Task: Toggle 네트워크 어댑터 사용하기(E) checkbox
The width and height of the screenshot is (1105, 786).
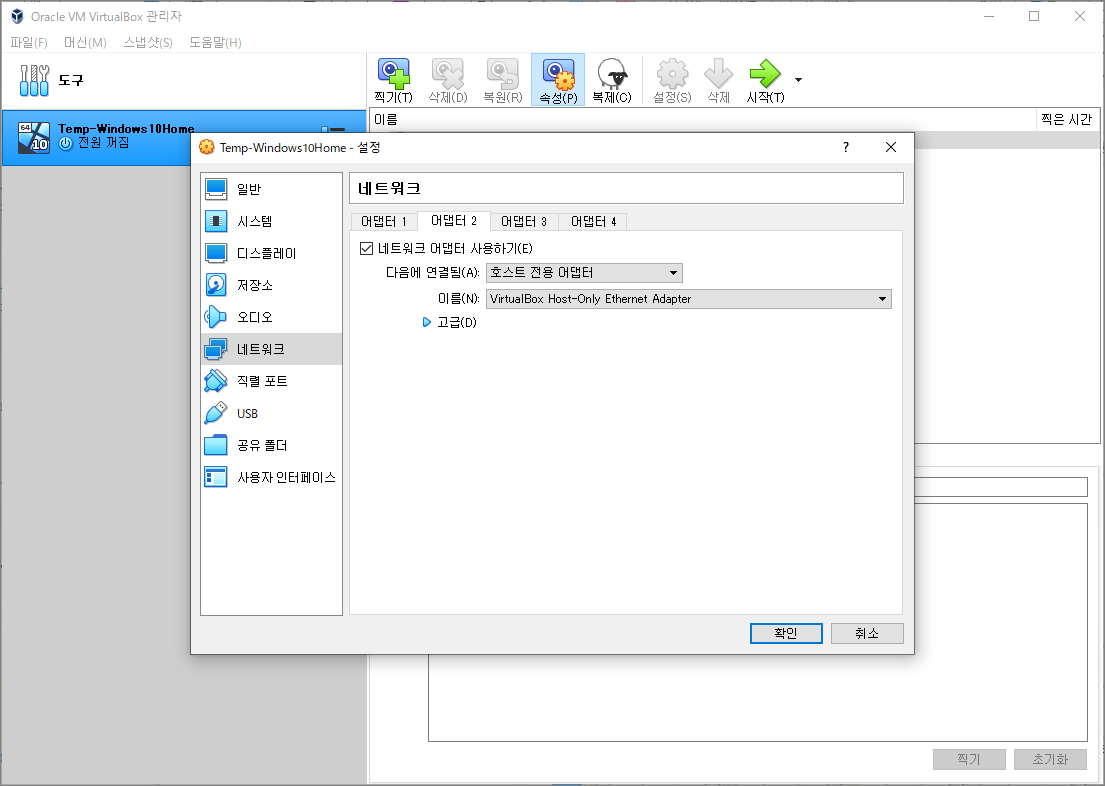Action: point(366,248)
